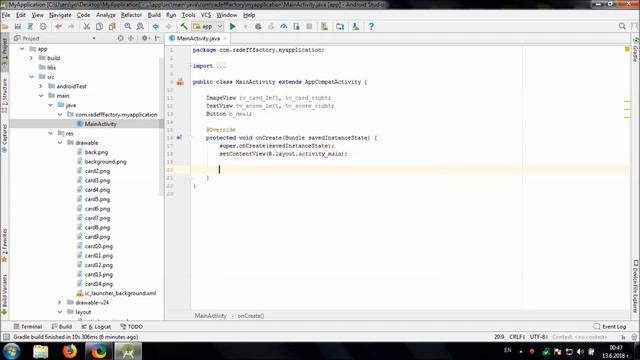
Task: Click the Windows Start button
Action: [11, 351]
